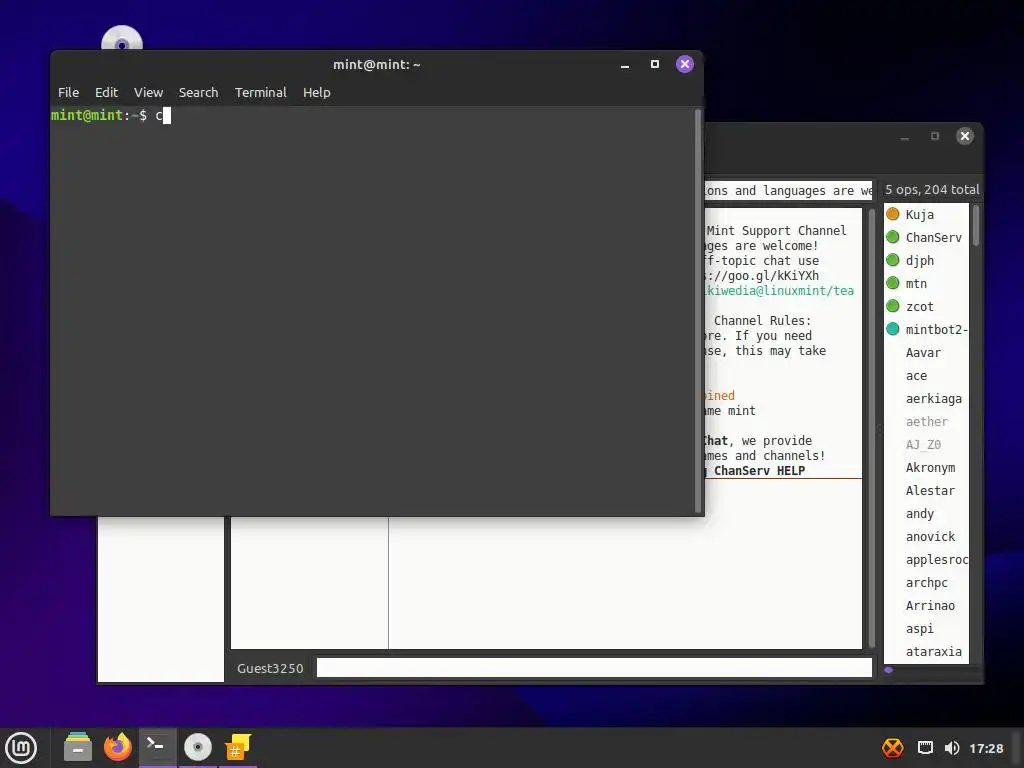1024x768 pixels.
Task: Select user Aavar in the user list
Action: (926, 353)
